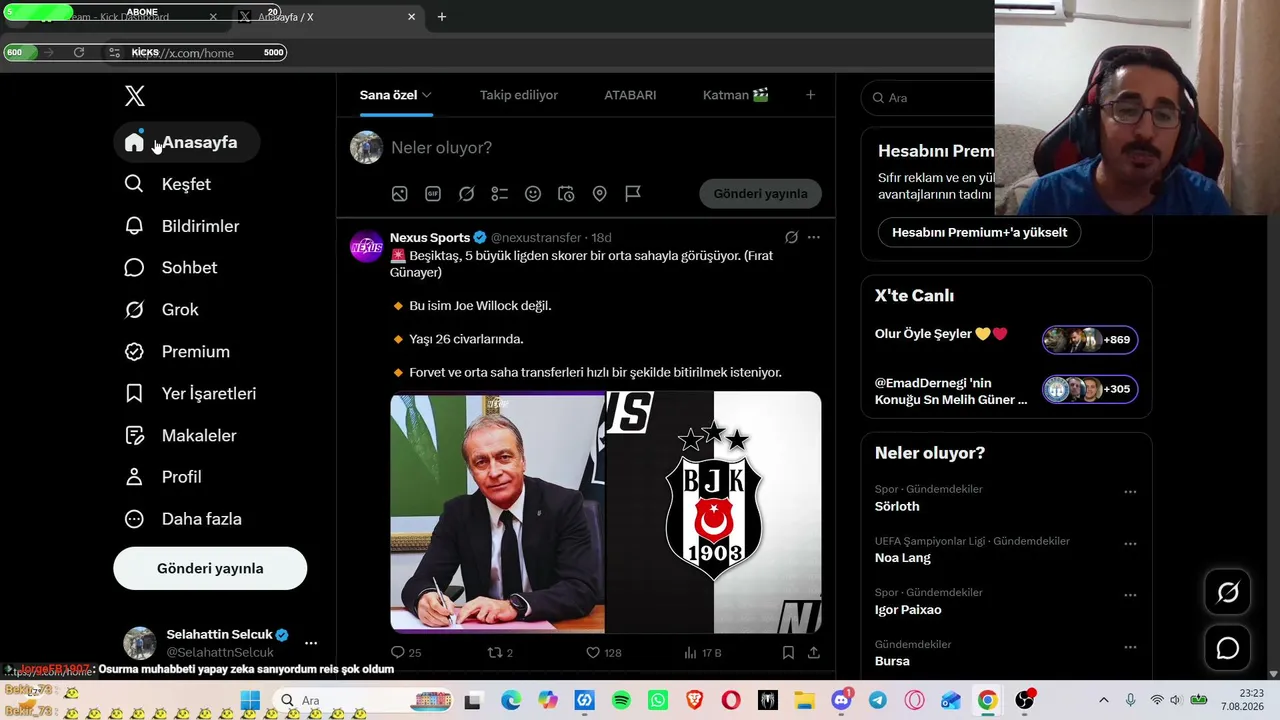Image resolution: width=1280 pixels, height=720 pixels.
Task: Open the emoji picker in composer
Action: click(x=533, y=194)
